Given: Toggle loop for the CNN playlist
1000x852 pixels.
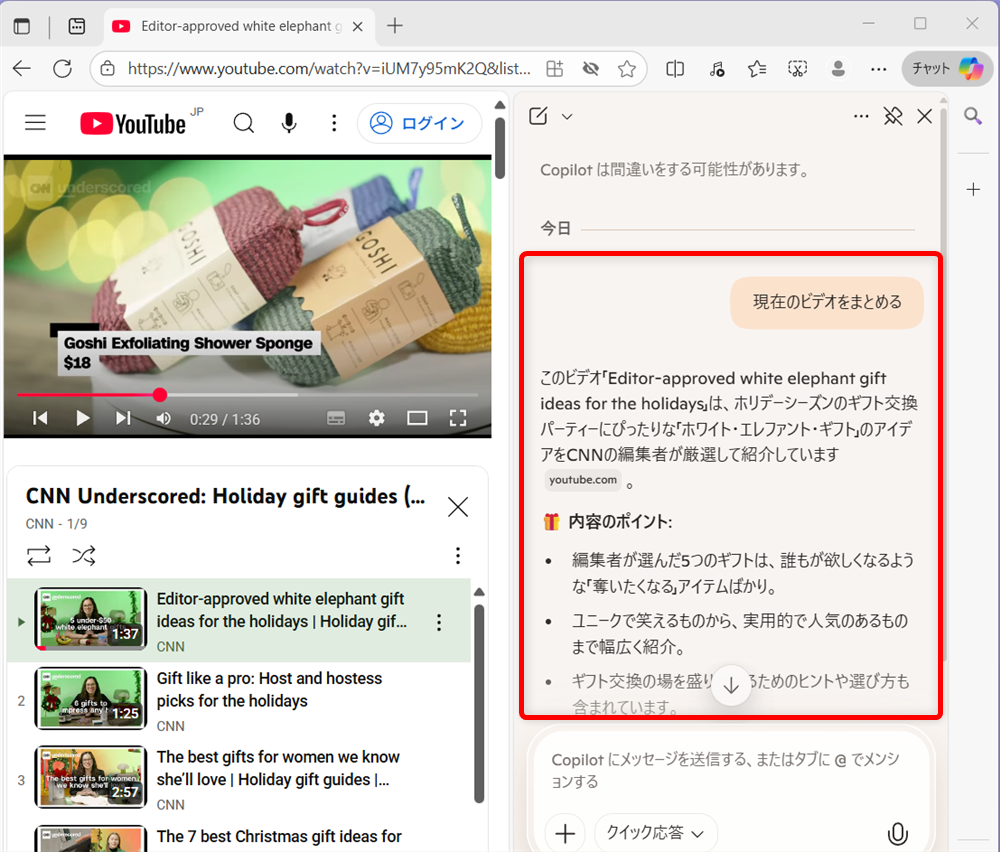Looking at the screenshot, I should [x=40, y=556].
